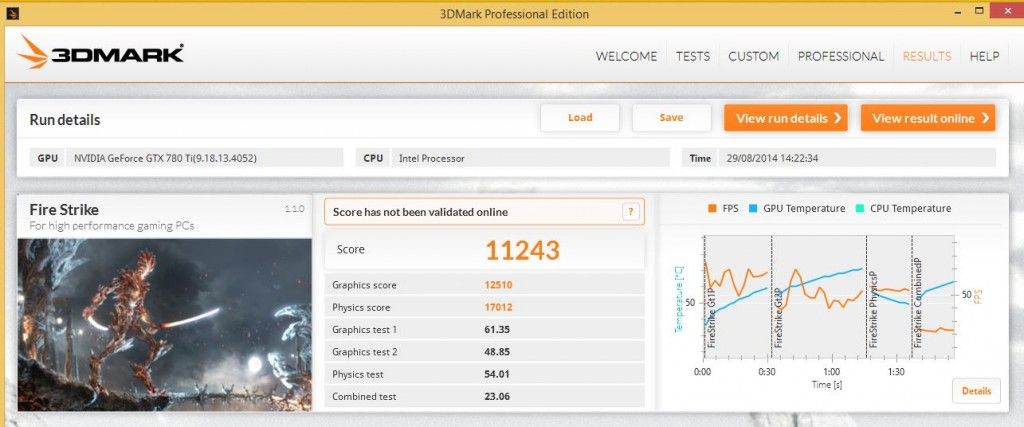Open View run details
The width and height of the screenshot is (1024, 427).
[786, 118]
